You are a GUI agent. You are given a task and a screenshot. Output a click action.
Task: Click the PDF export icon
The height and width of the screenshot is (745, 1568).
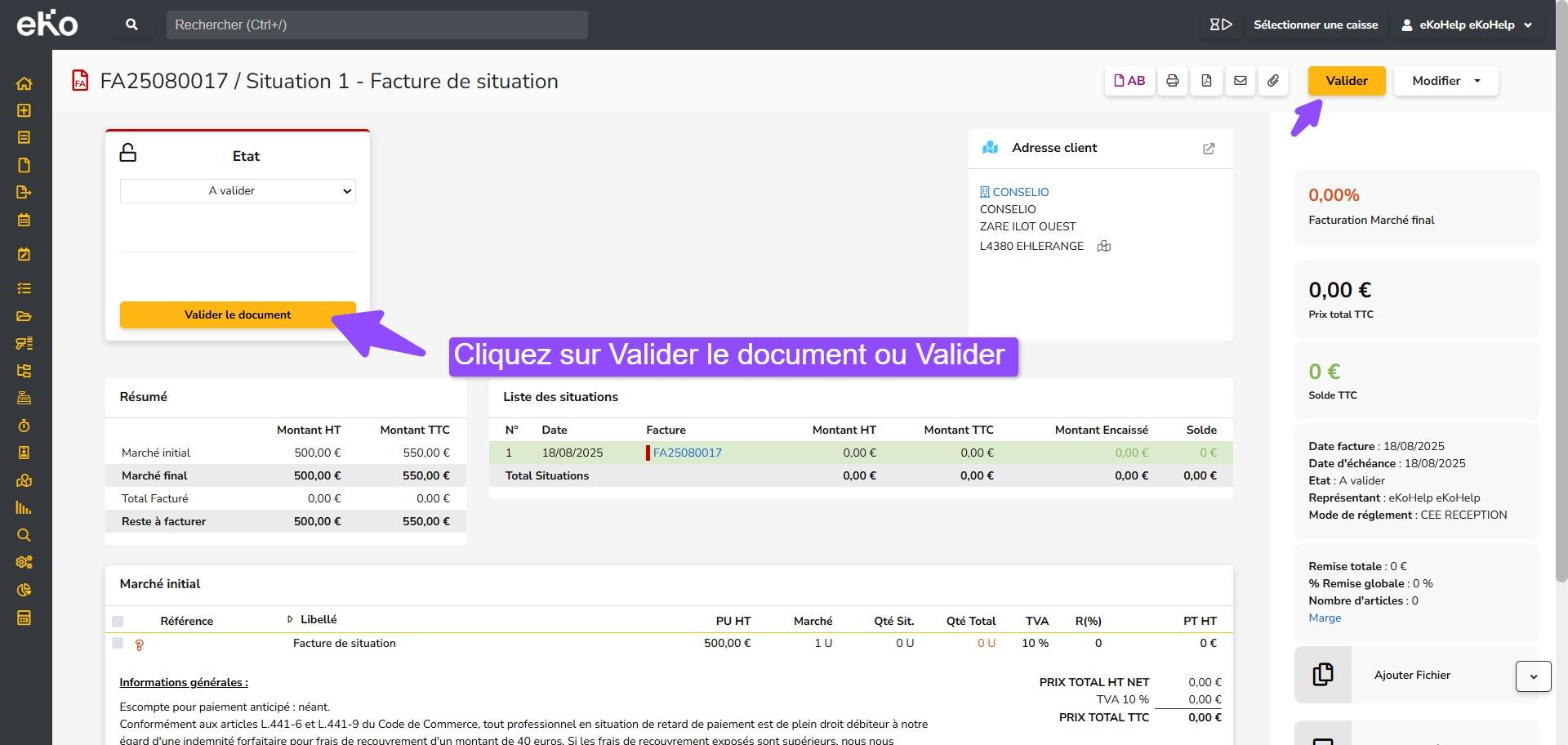click(x=1206, y=81)
